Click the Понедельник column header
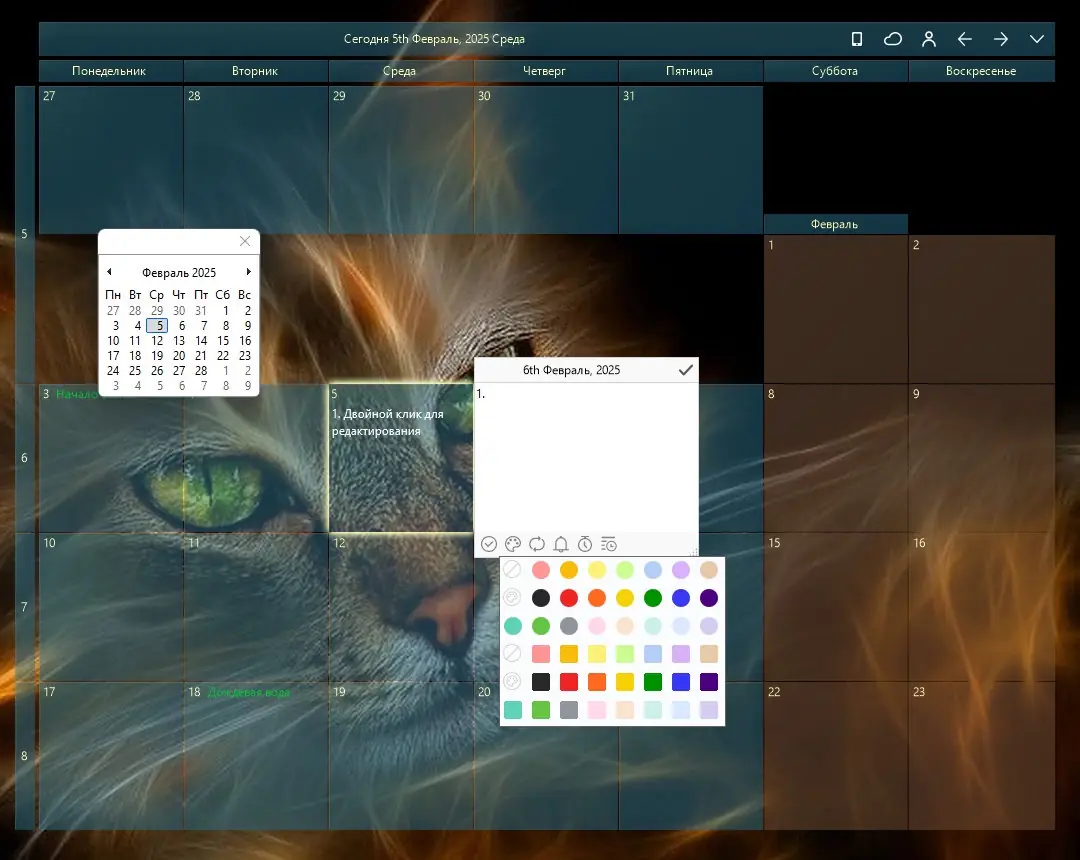 110,71
